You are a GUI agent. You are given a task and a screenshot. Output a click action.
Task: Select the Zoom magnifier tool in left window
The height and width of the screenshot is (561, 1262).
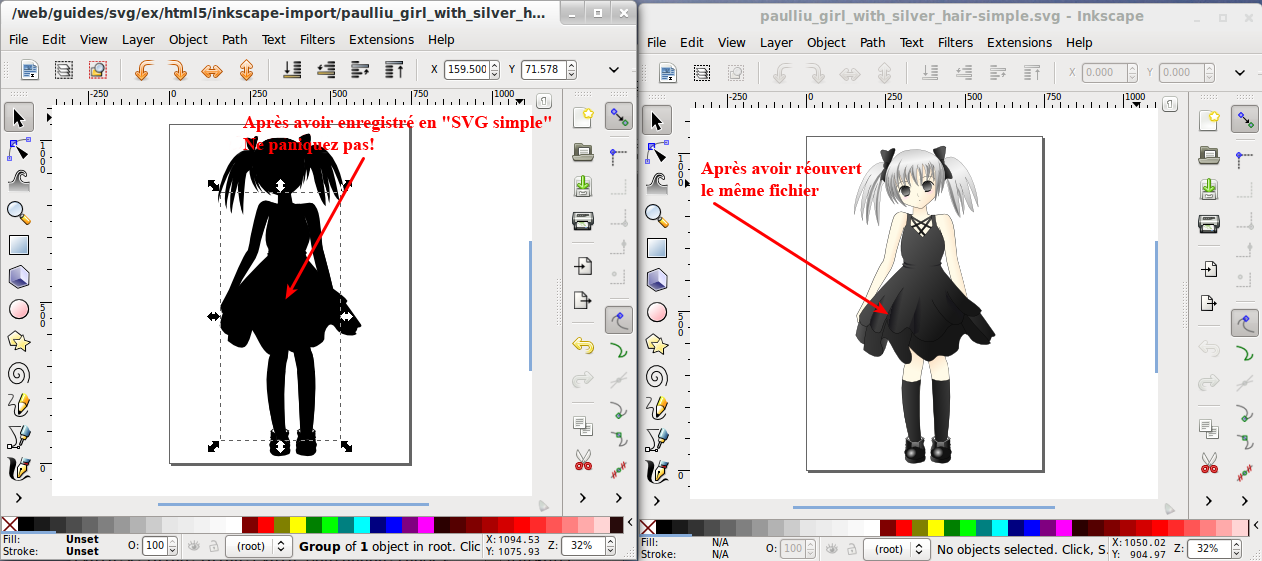pos(18,213)
